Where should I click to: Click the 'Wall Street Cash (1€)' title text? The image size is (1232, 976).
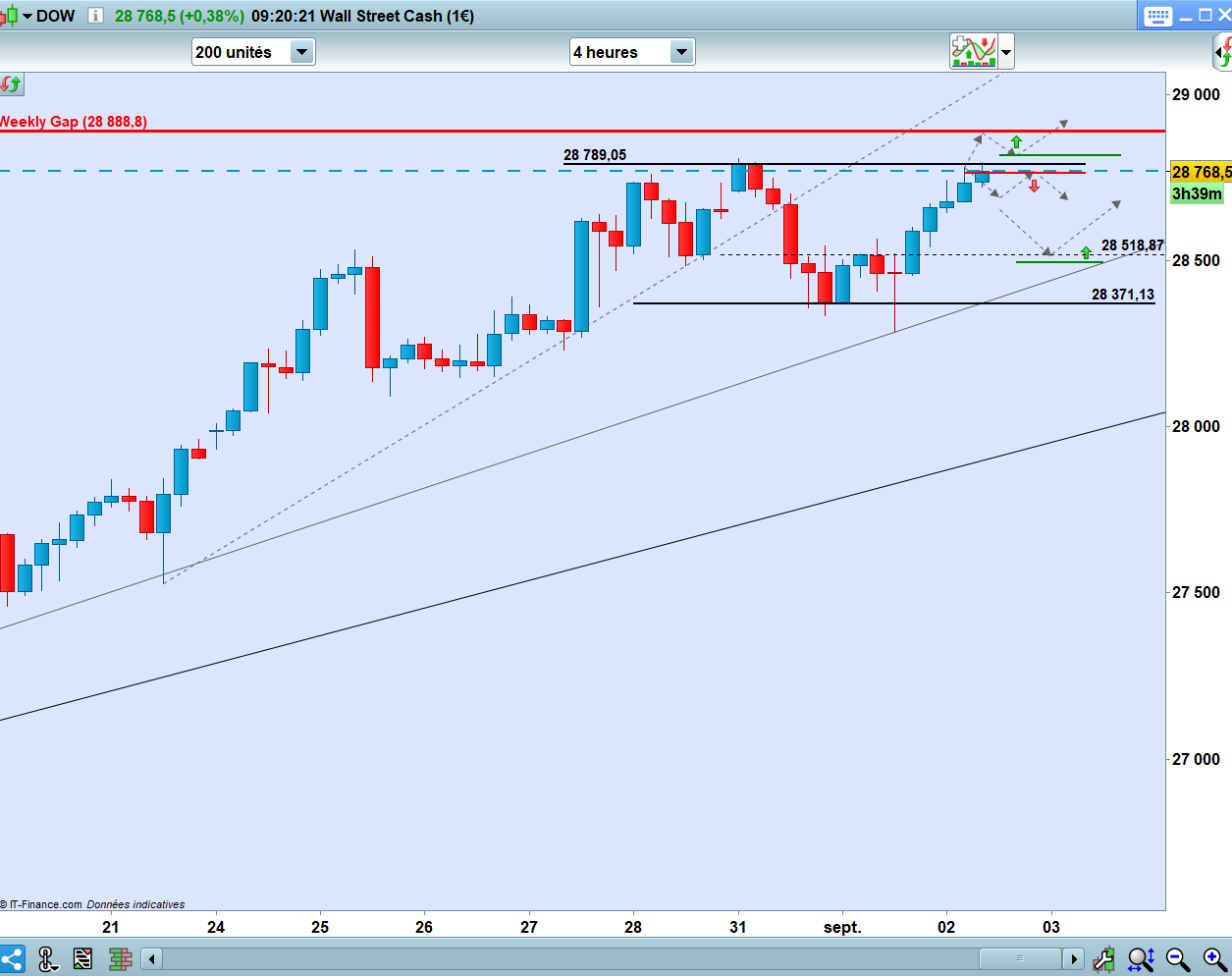pyautogui.click(x=398, y=16)
